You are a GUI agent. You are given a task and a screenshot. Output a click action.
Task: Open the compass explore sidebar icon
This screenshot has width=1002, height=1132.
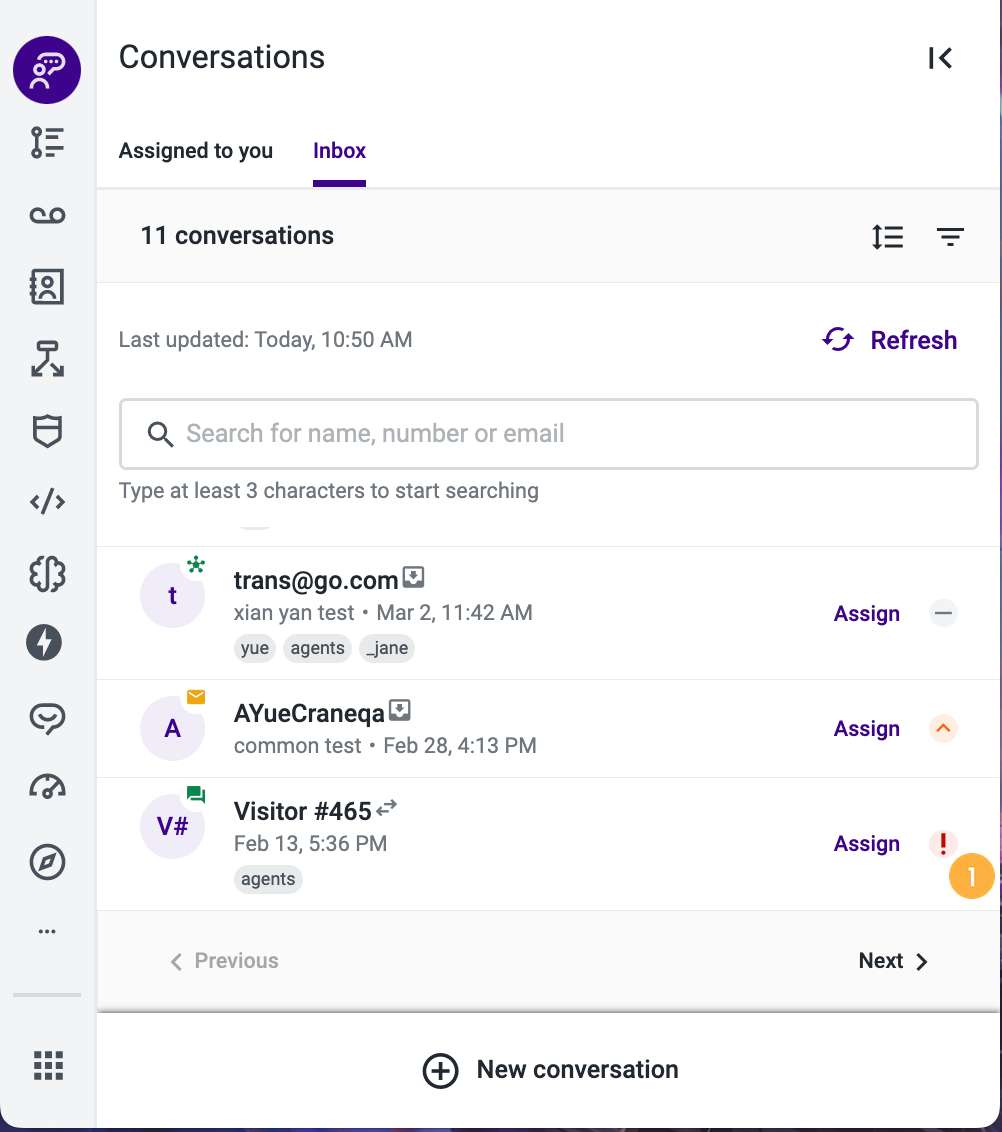click(47, 861)
